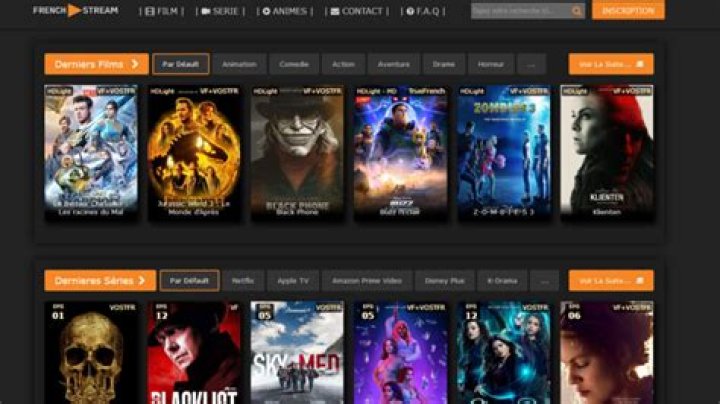
Task: Expand more film genres with the ellipsis
Action: click(531, 64)
